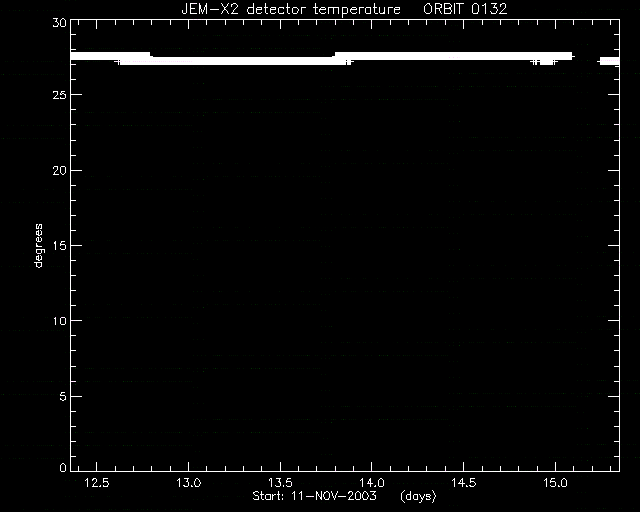
Task: Click the x-axis tick label 13.5
Action: [x=280, y=483]
